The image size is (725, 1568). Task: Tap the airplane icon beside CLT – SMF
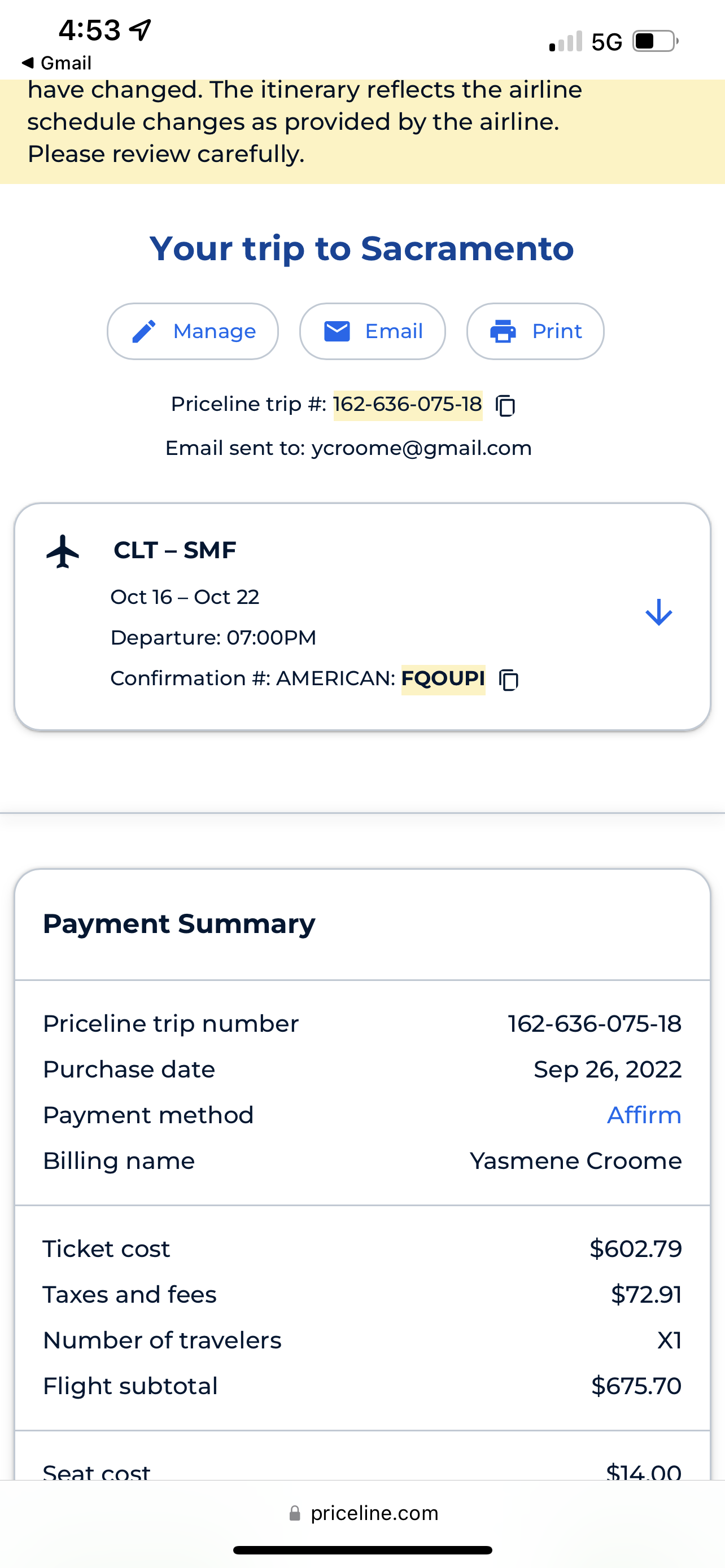(63, 551)
